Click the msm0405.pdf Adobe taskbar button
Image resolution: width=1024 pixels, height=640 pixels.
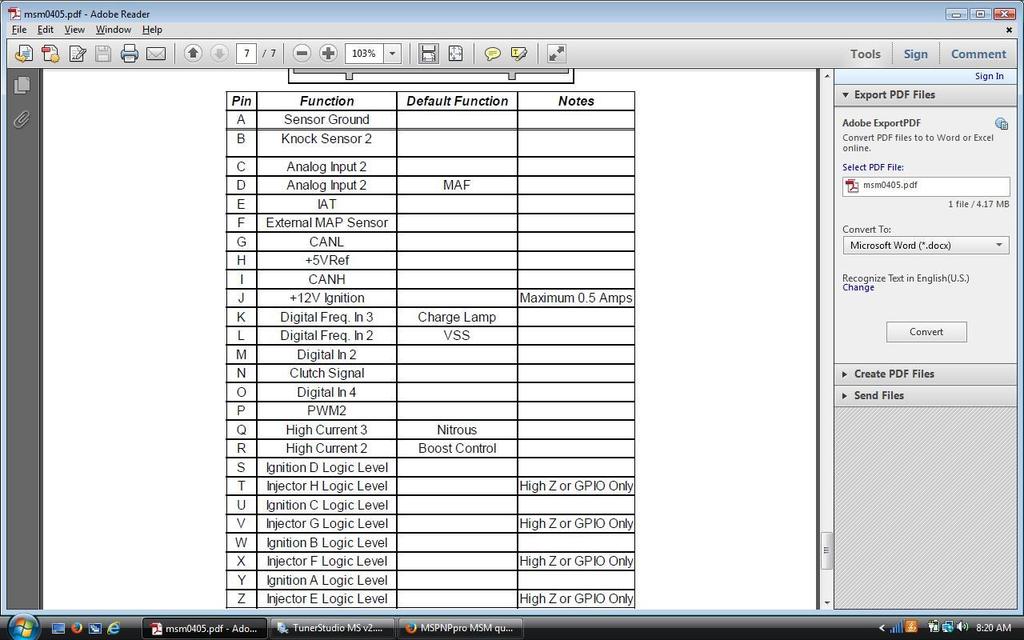[204, 628]
